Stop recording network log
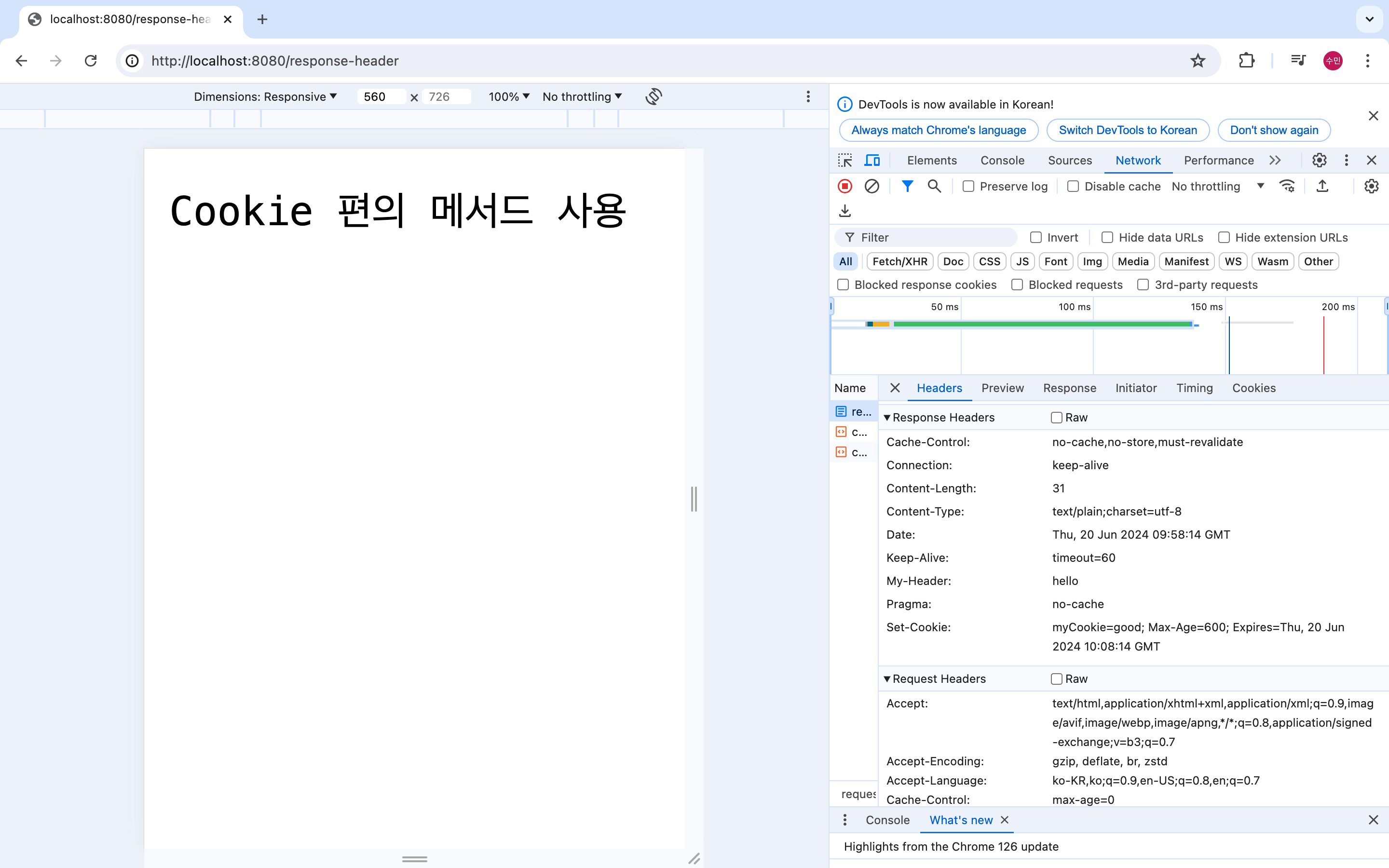Screen dimensions: 1389x868 (845, 186)
